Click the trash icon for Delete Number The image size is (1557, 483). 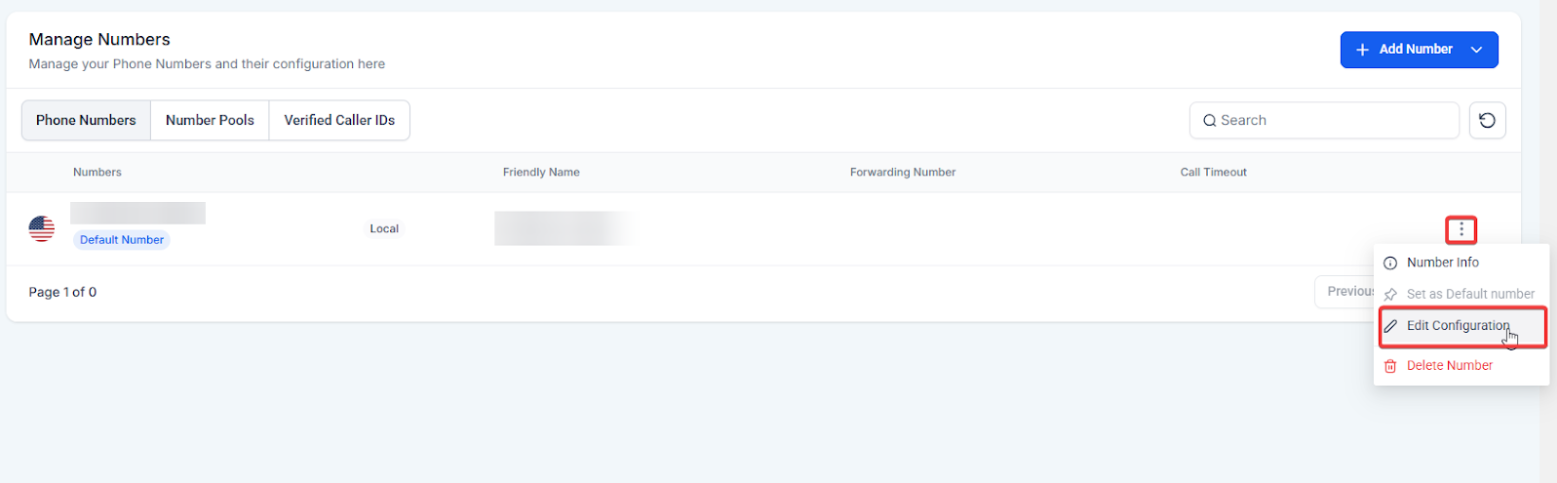pyautogui.click(x=1389, y=366)
